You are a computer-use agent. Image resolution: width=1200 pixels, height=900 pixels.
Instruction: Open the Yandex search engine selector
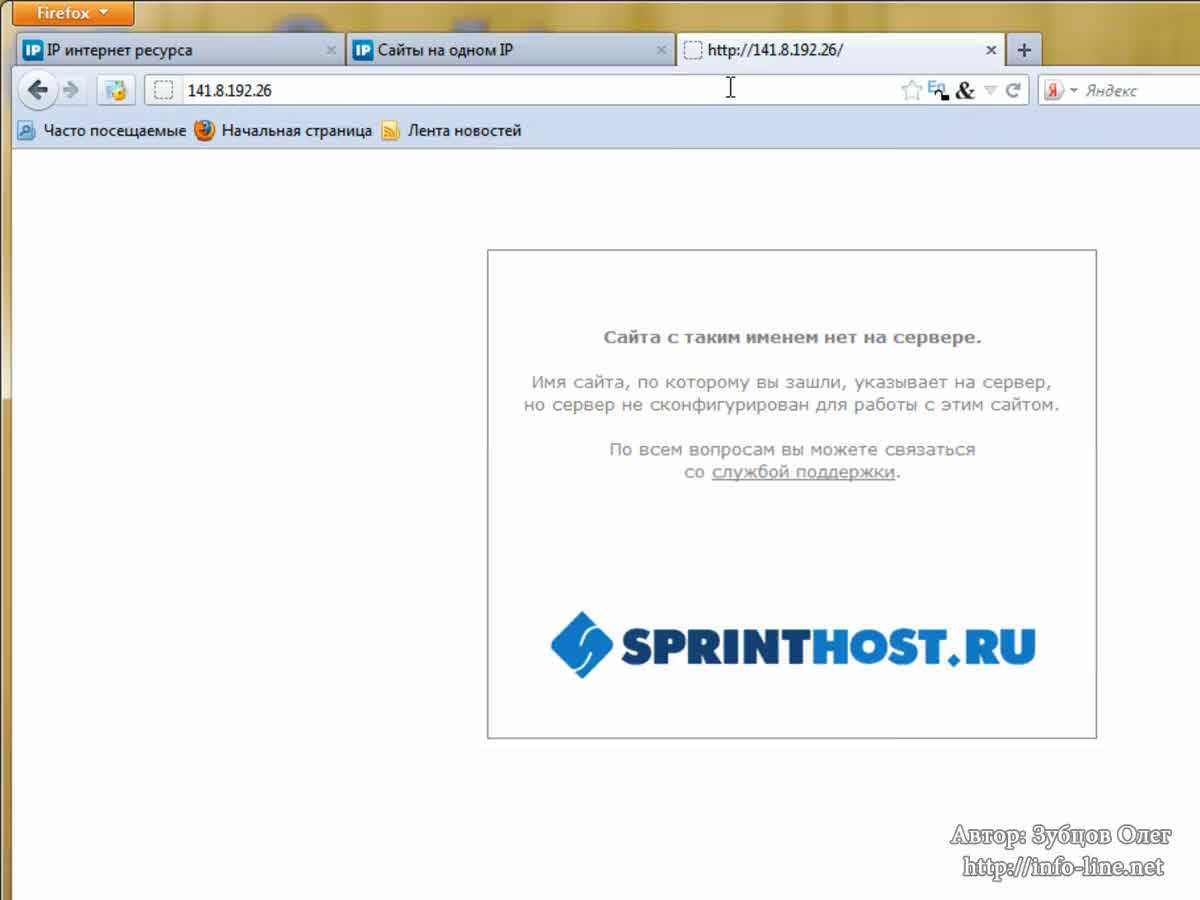tap(1060, 91)
